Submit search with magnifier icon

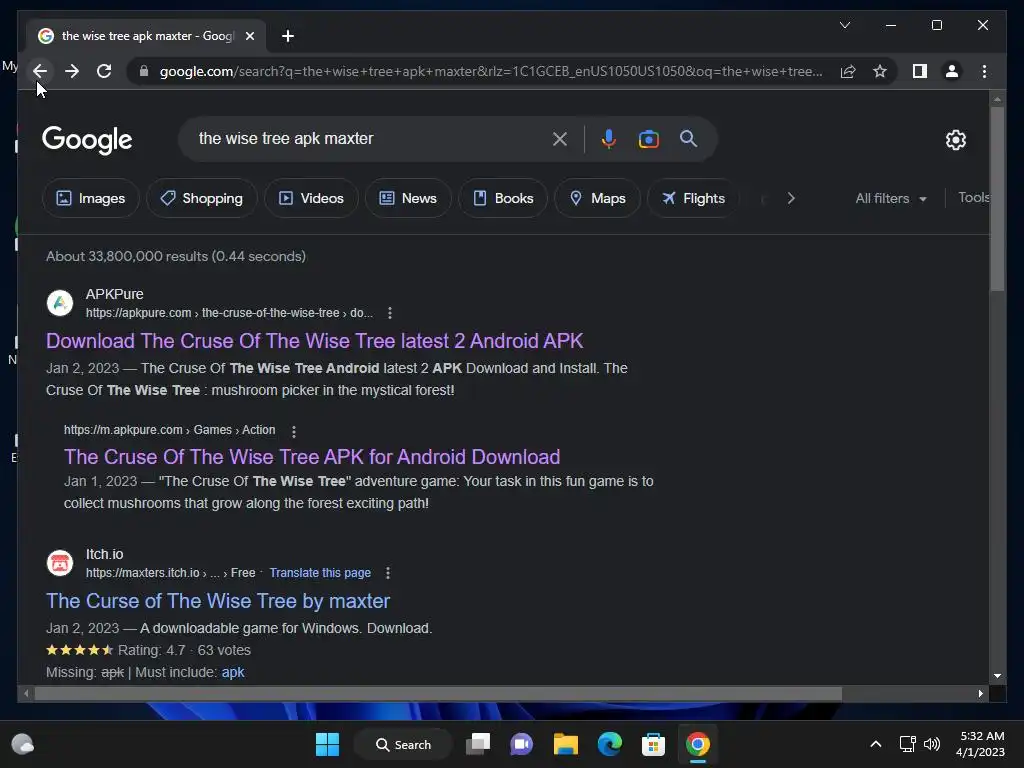click(x=688, y=138)
